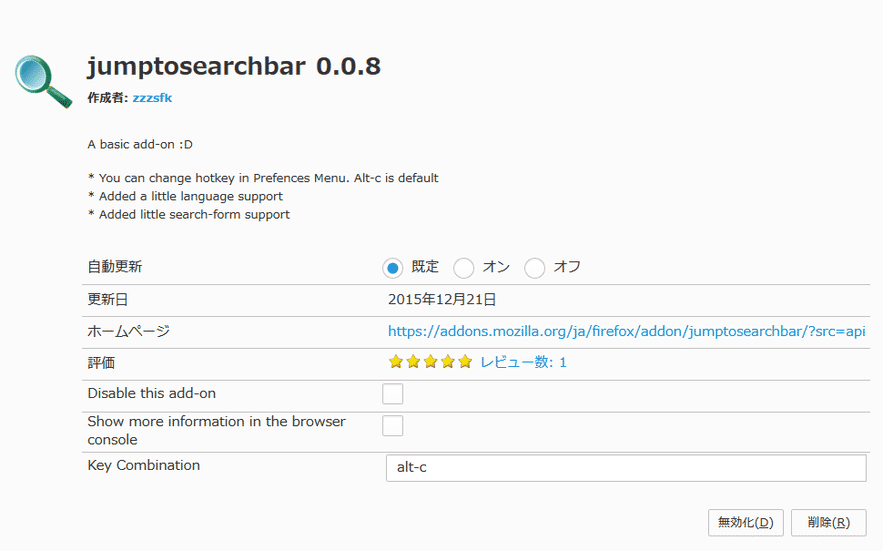Click the 自動更新 row label
Image resolution: width=883 pixels, height=551 pixels.
click(115, 266)
